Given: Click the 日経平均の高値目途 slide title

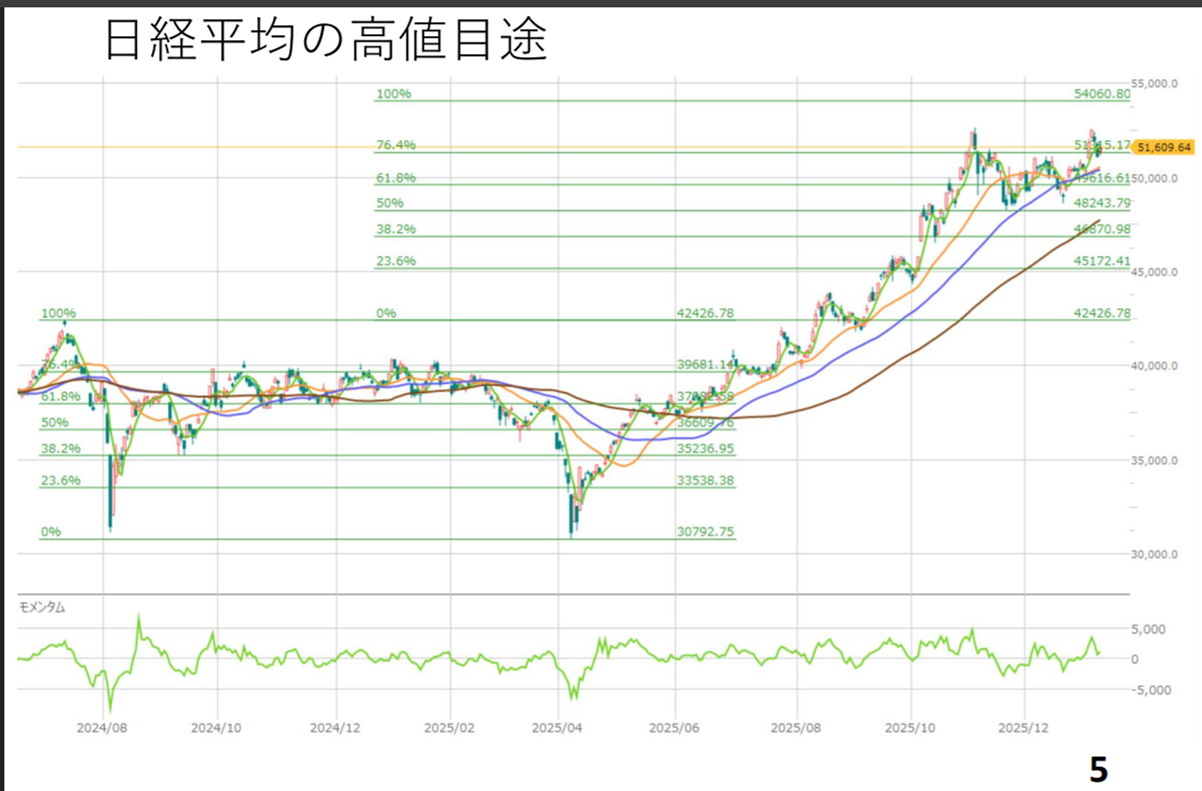Looking at the screenshot, I should click(326, 41).
